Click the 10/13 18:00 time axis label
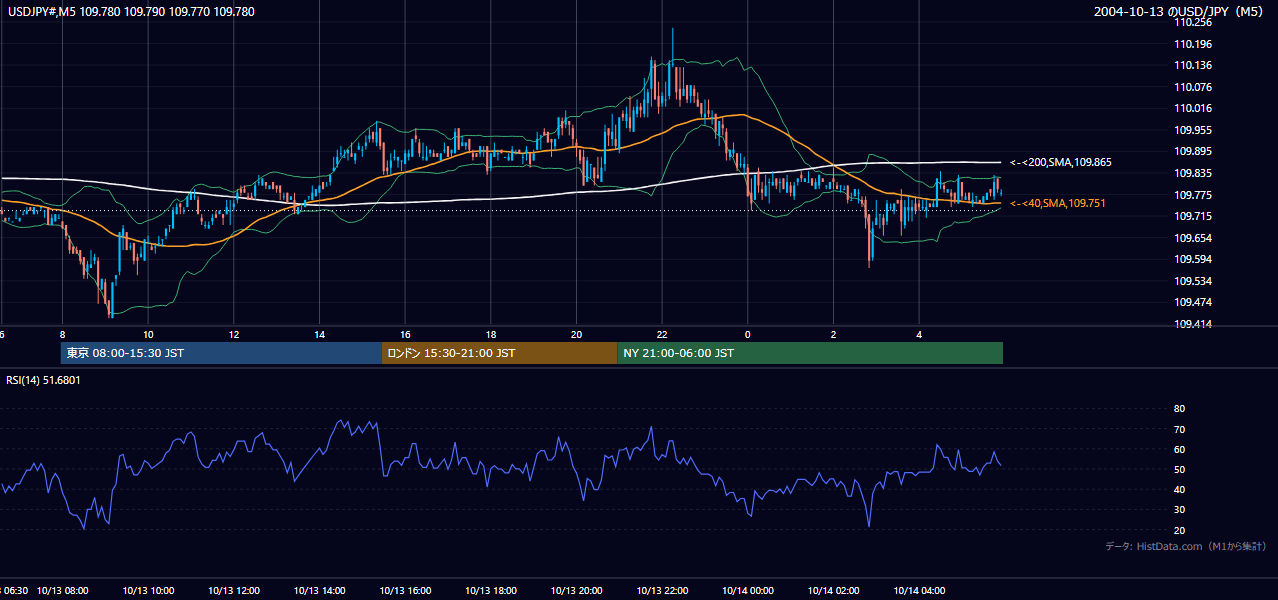This screenshot has width=1278, height=600. point(491,590)
